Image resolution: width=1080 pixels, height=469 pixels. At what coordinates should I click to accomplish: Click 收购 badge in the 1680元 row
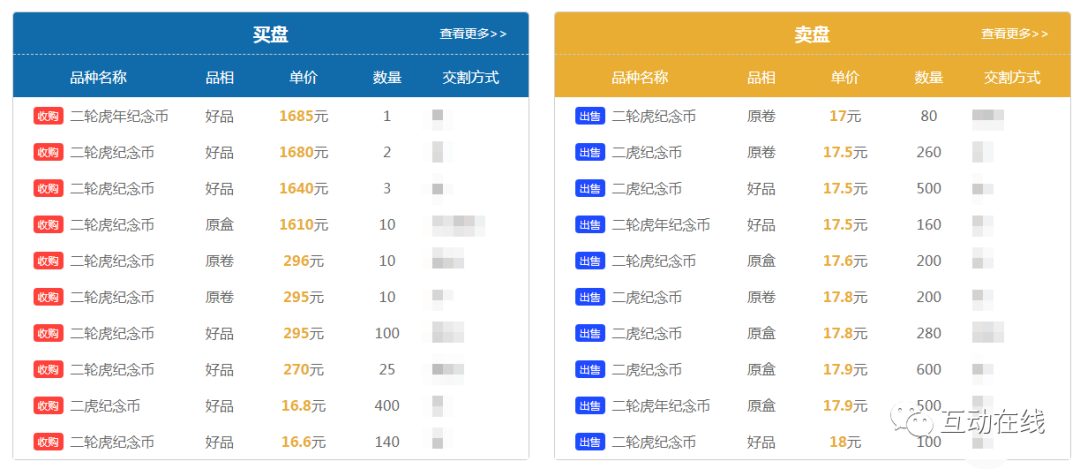(x=48, y=152)
